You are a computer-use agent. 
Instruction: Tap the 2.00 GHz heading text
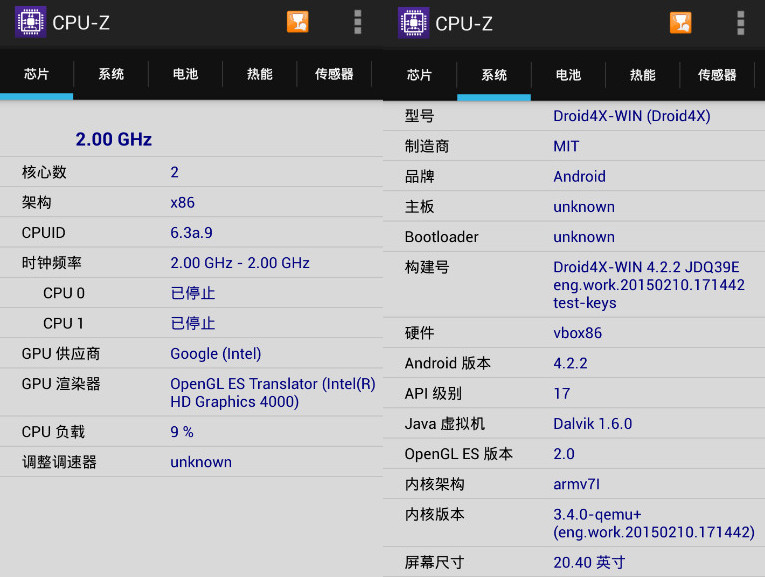click(x=114, y=139)
